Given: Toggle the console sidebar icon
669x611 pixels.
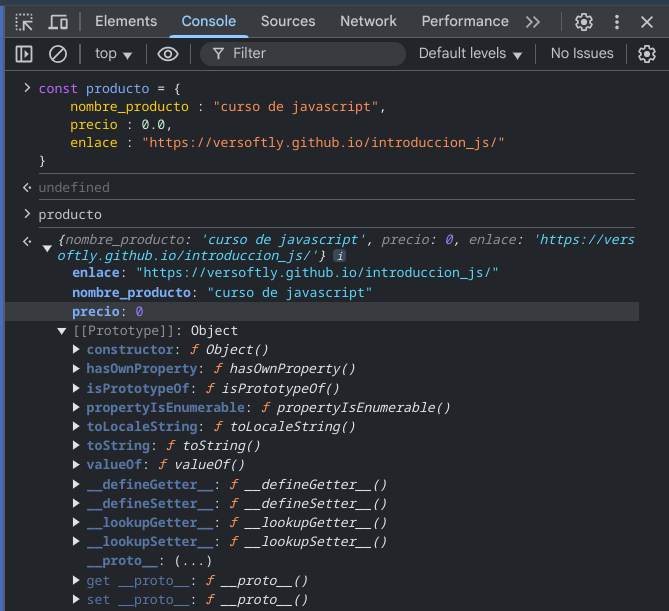Looking at the screenshot, I should (x=24, y=54).
